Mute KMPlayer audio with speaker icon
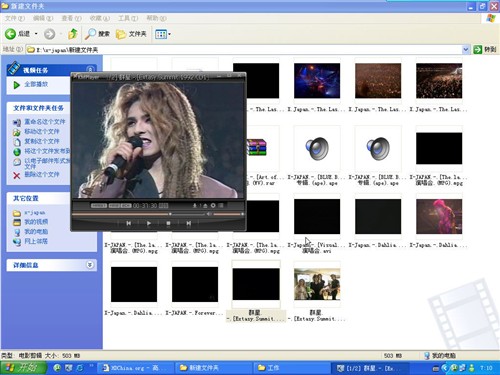500x375 pixels. click(209, 214)
